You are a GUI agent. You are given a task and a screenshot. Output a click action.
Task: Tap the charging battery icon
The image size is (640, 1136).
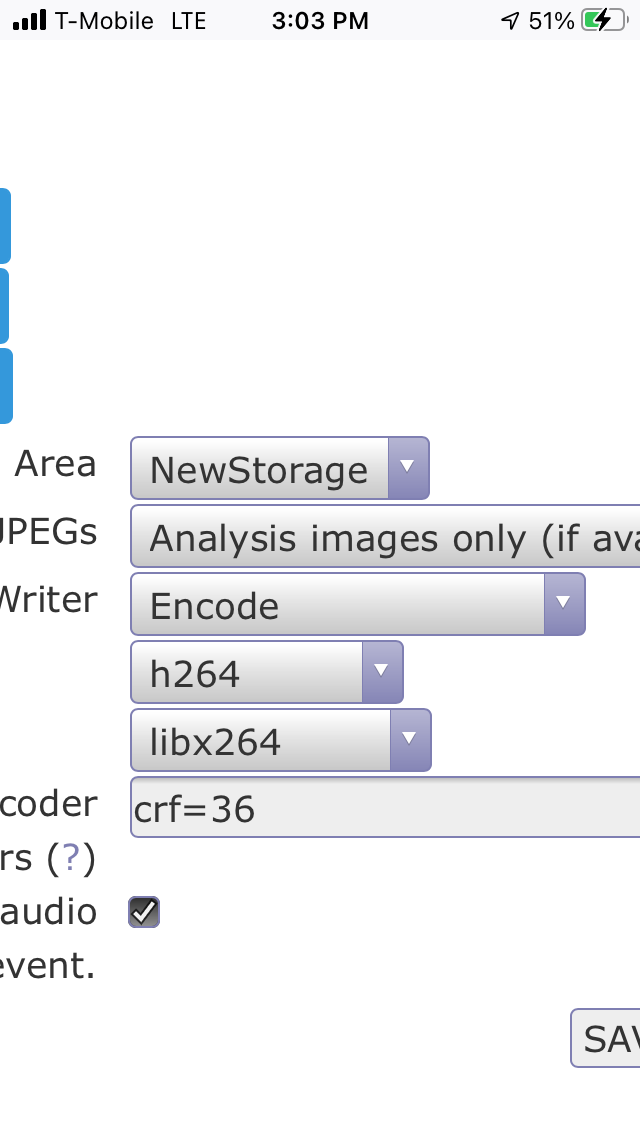coord(604,20)
